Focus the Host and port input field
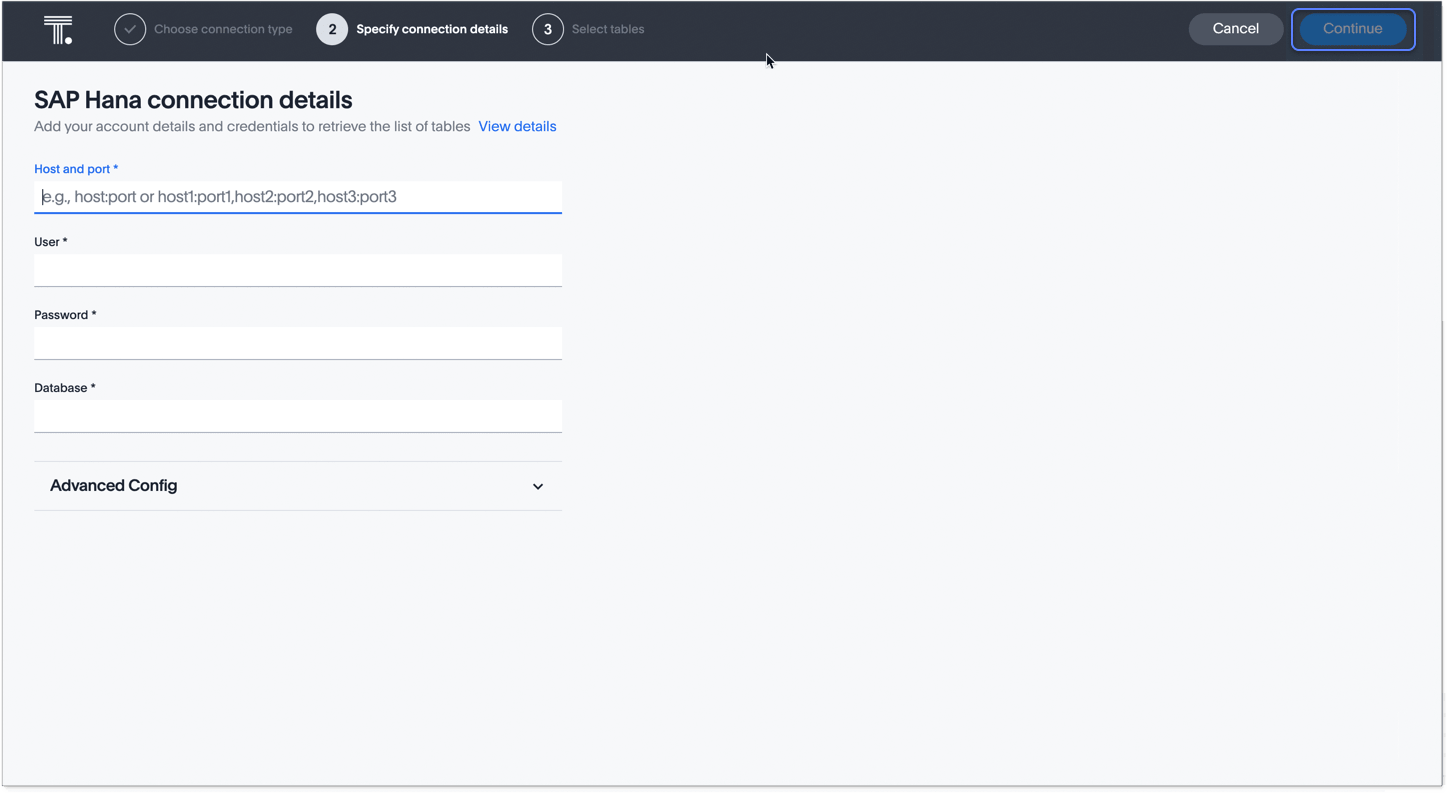 pos(298,197)
